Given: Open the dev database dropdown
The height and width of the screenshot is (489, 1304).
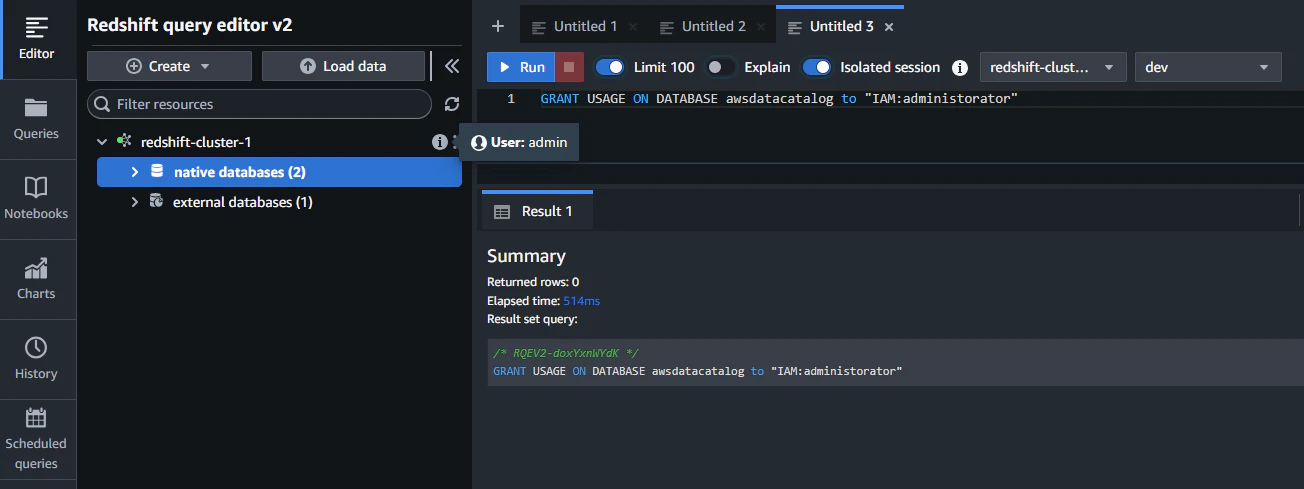Looking at the screenshot, I should [1208, 67].
